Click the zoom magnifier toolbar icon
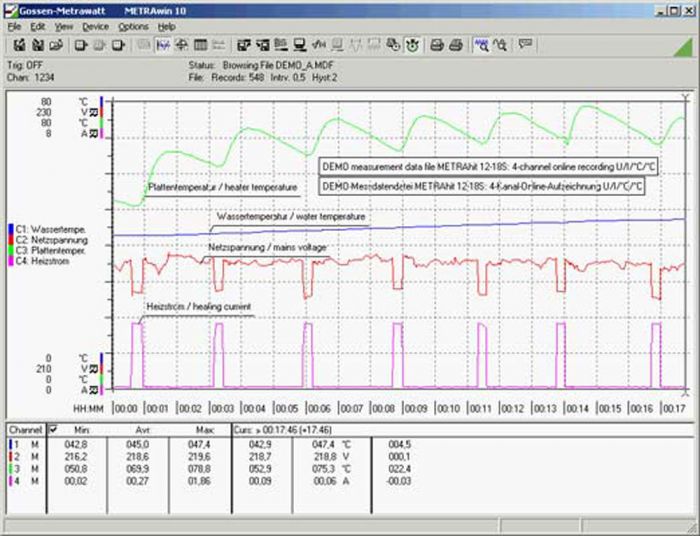The image size is (700, 536). pyautogui.click(x=481, y=44)
